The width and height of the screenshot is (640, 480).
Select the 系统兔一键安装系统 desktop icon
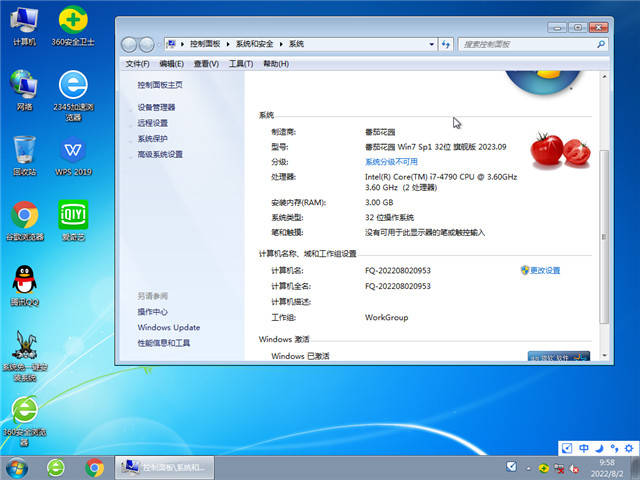(24, 356)
